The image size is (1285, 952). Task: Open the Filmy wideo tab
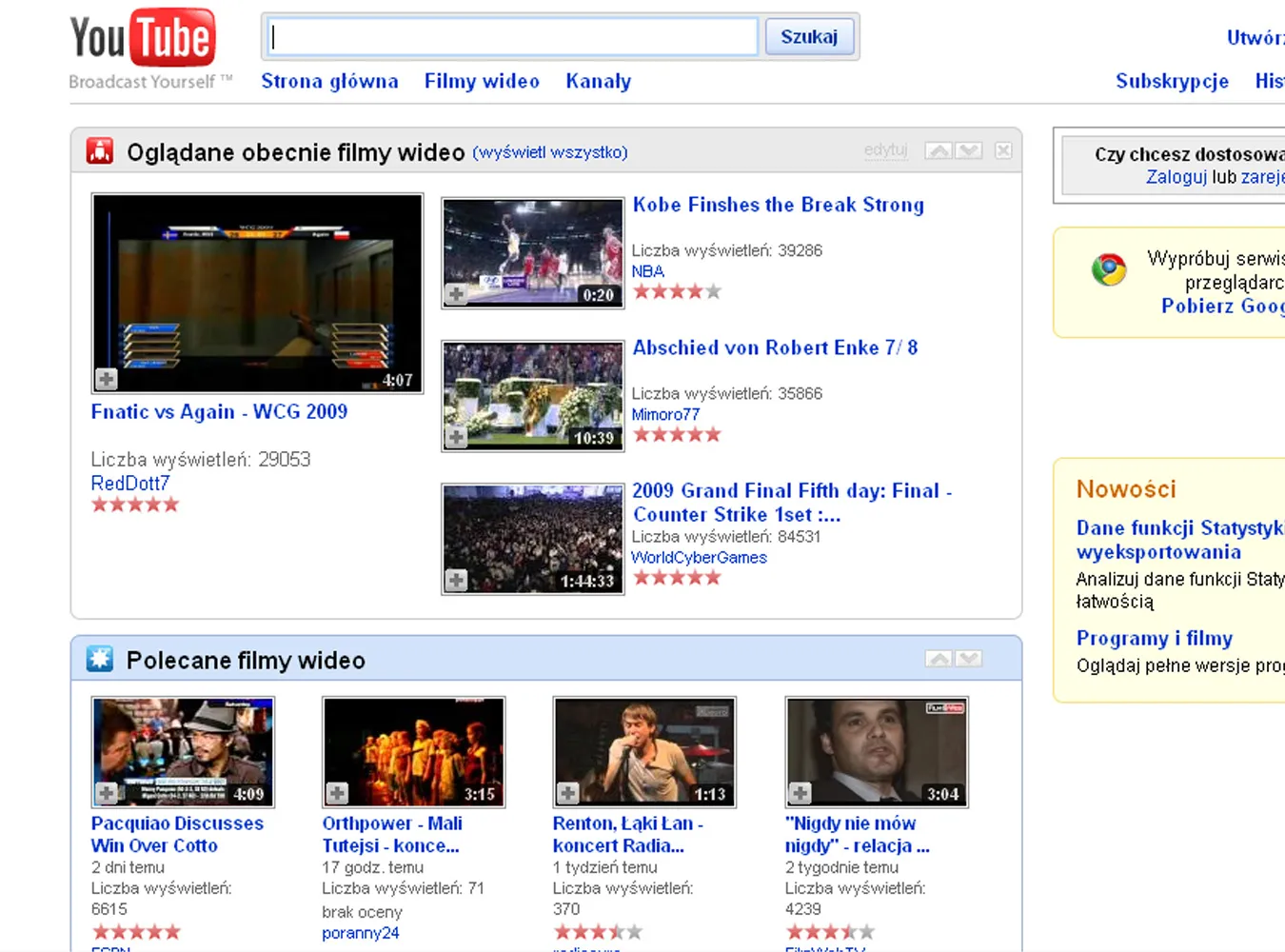482,81
